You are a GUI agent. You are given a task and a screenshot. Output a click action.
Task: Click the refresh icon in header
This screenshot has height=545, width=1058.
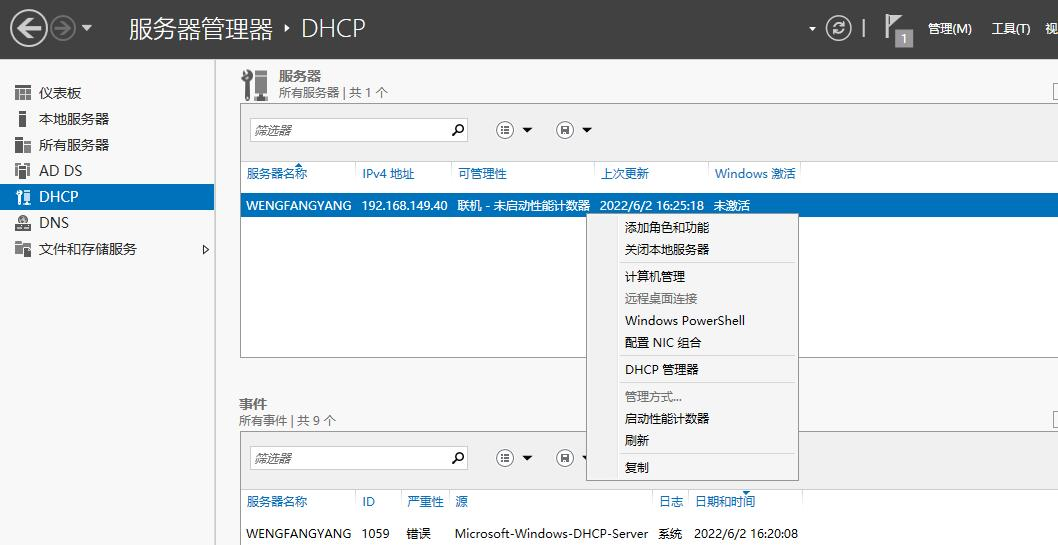(x=839, y=28)
